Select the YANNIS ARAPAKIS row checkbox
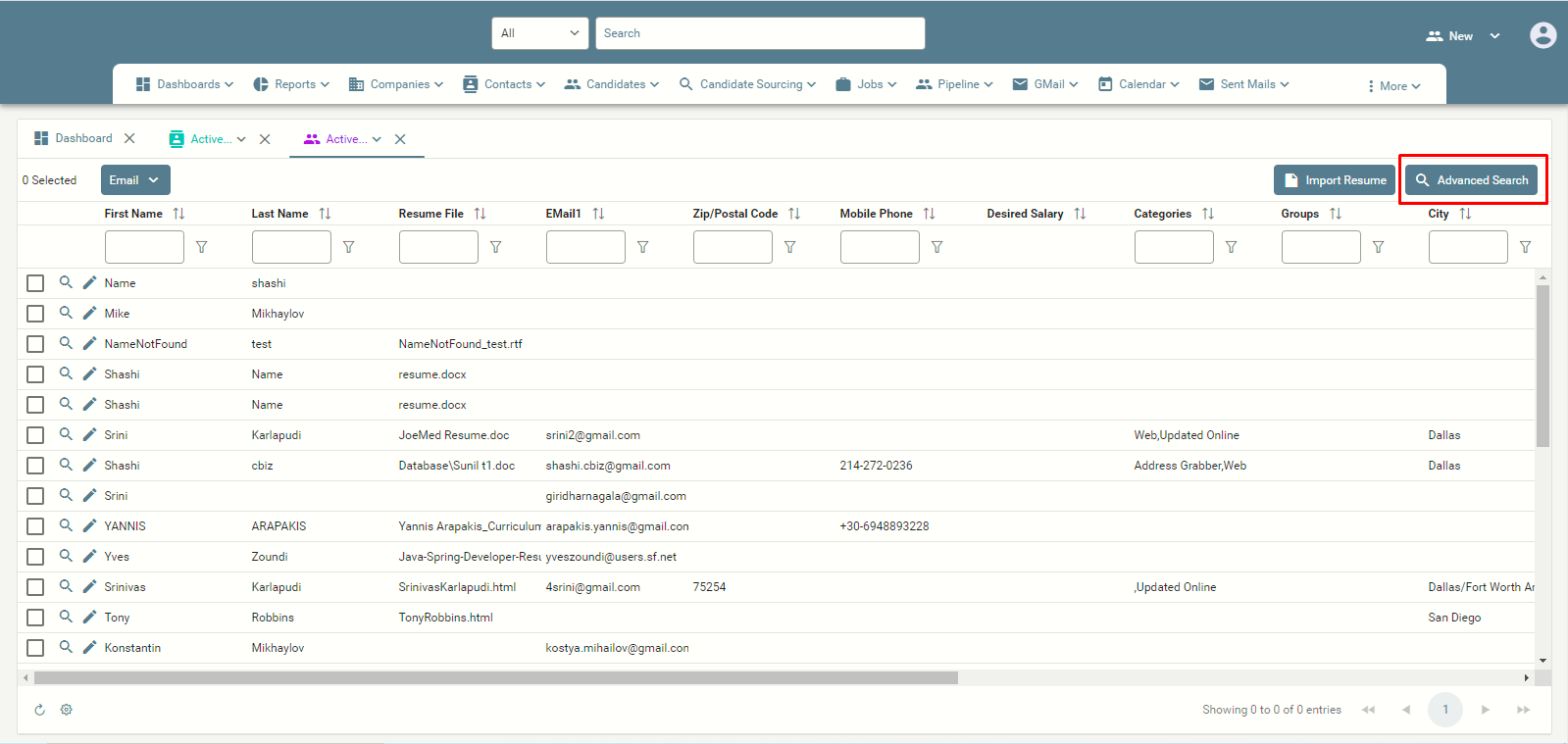The height and width of the screenshot is (744, 1568). [35, 526]
